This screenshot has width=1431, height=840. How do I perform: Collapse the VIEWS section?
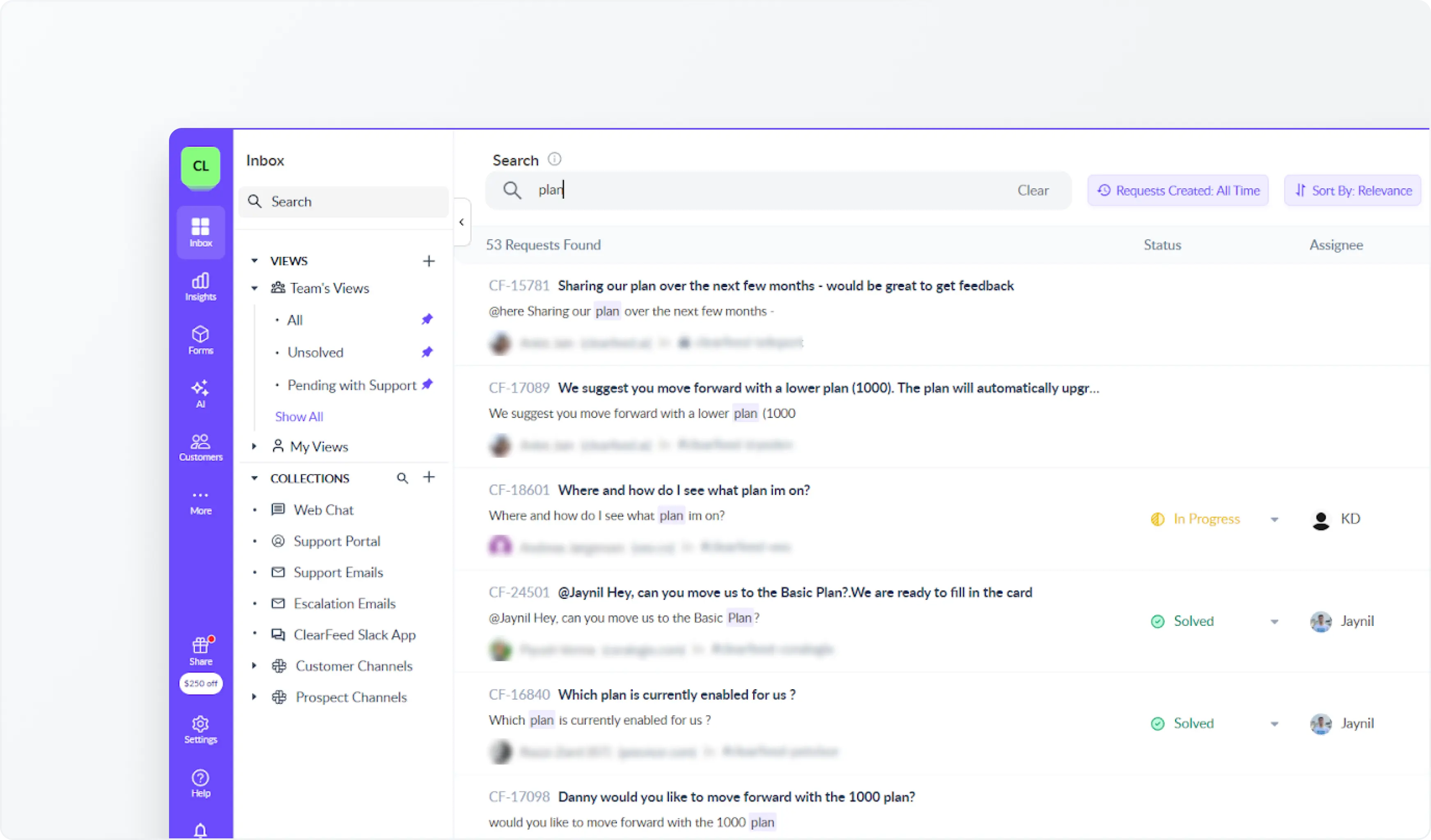pos(254,260)
